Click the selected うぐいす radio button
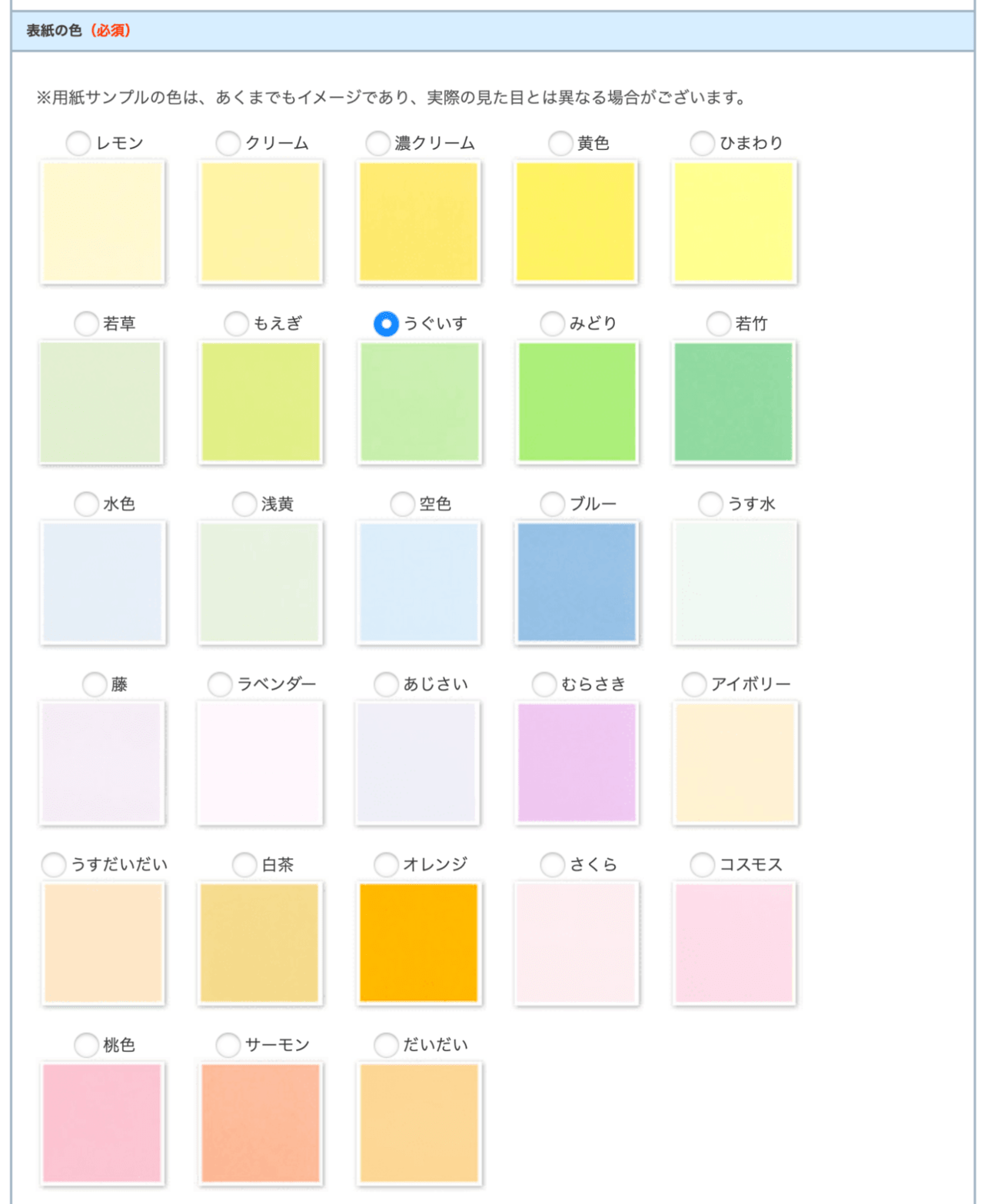This screenshot has height=1204, width=984. (386, 324)
